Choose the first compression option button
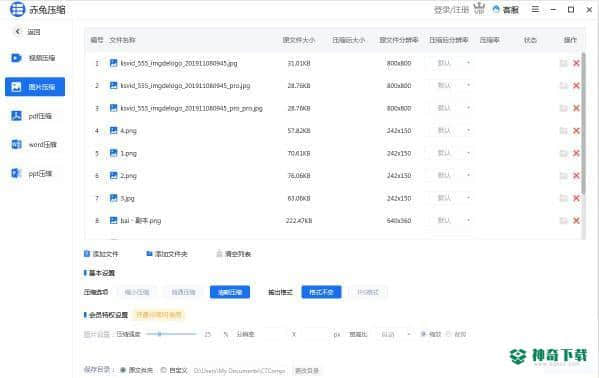The height and width of the screenshot is (378, 599). 137,292
